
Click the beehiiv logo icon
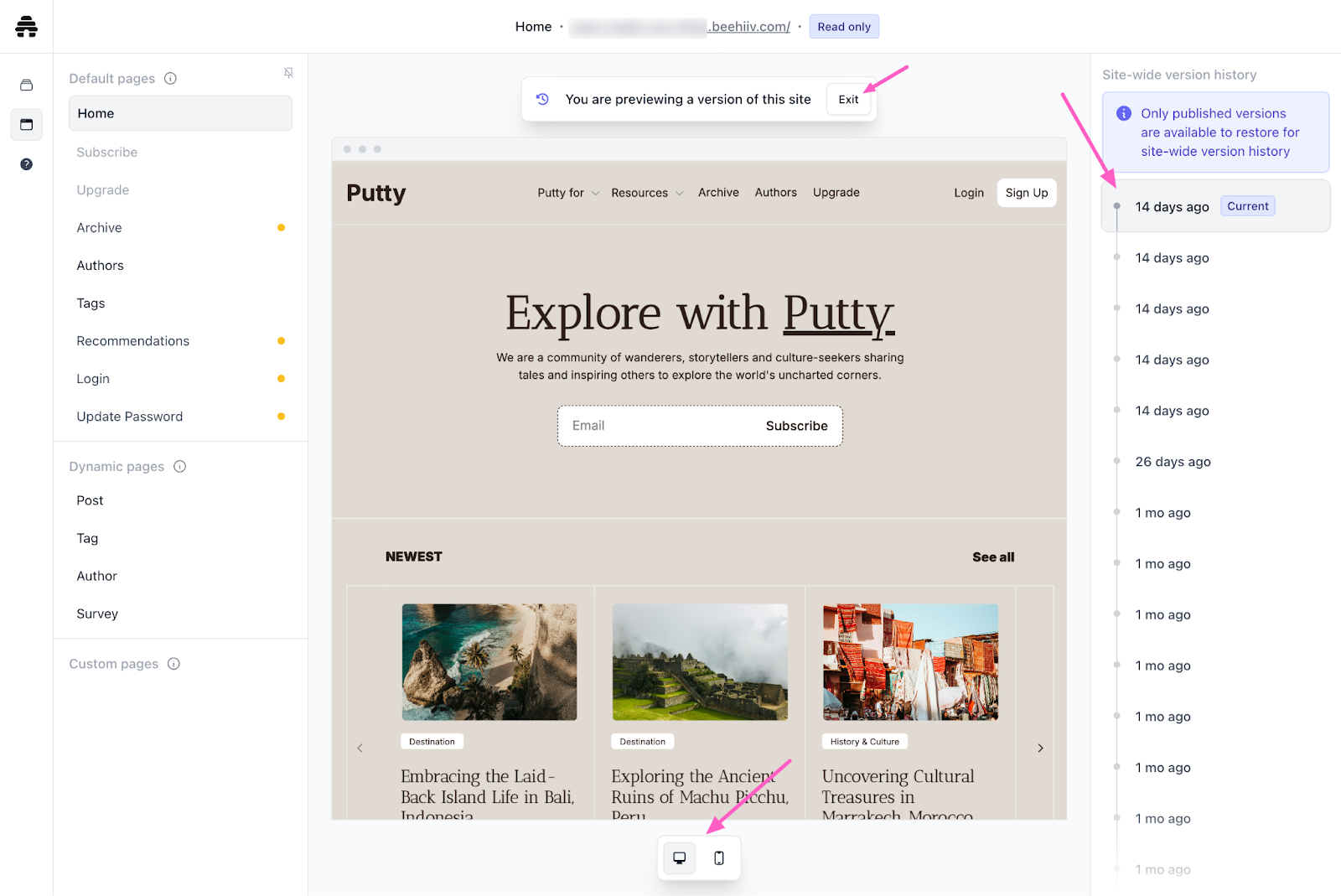[x=26, y=27]
